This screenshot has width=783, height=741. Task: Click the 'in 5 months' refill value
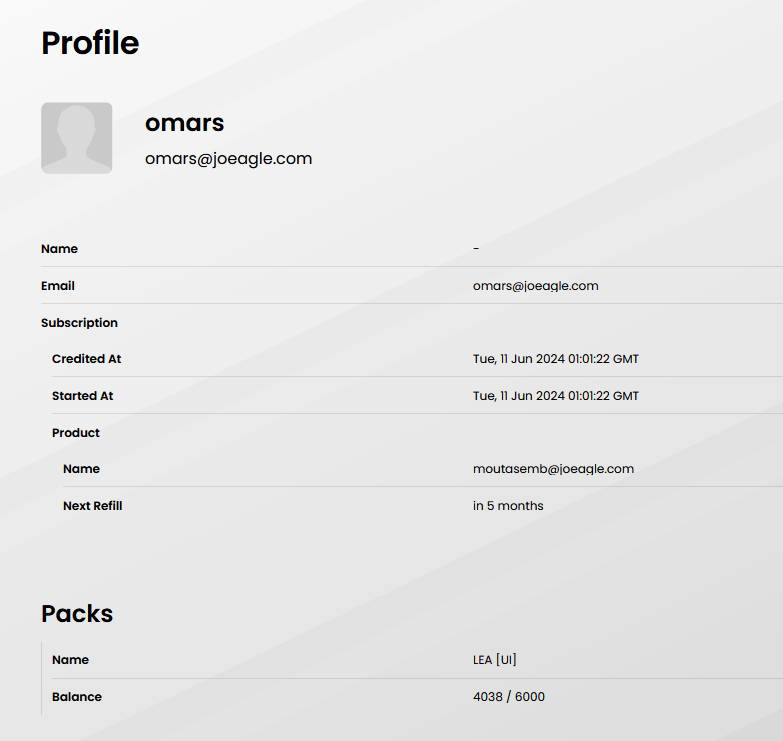tap(508, 506)
